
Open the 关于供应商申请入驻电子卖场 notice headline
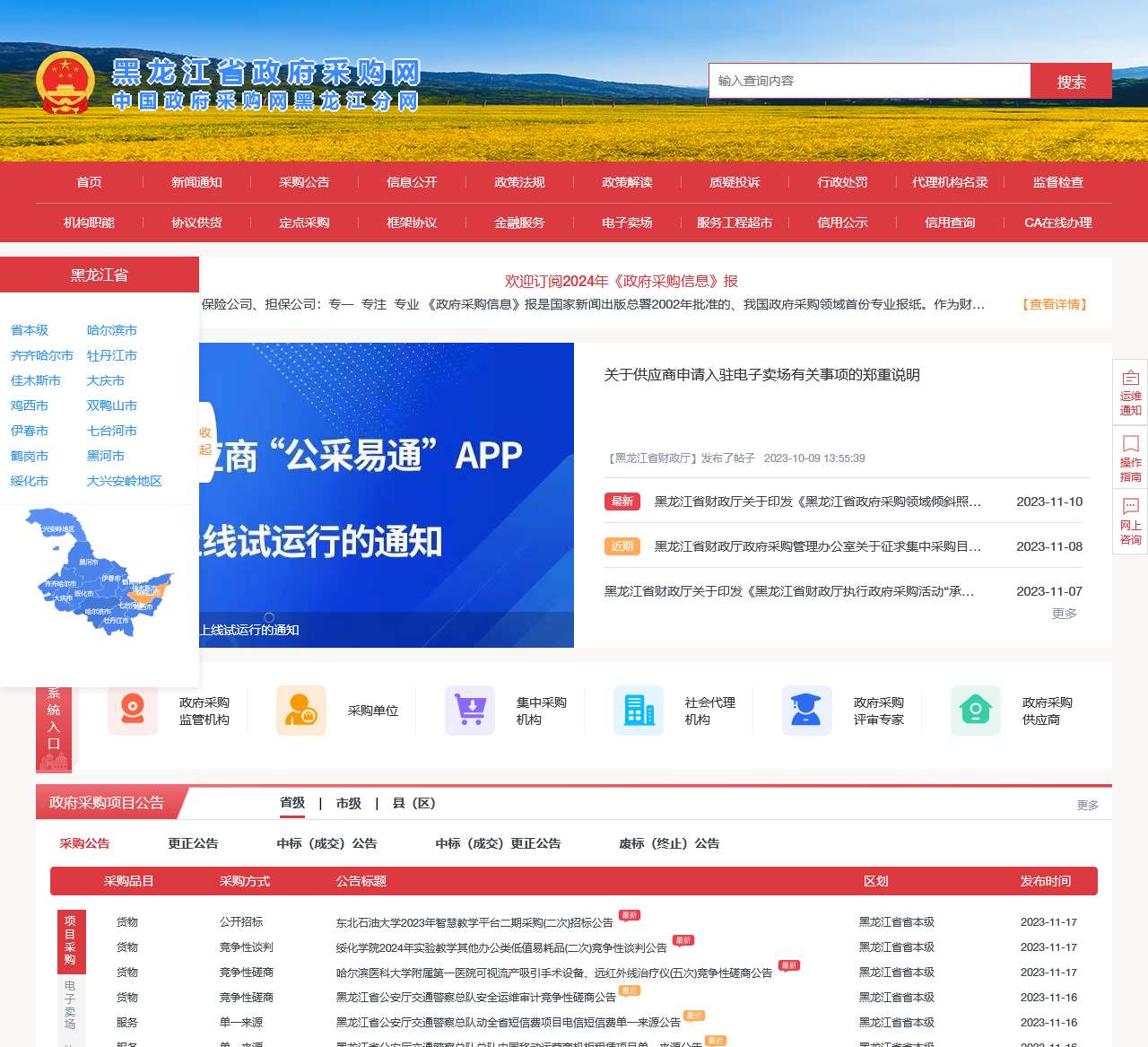point(762,375)
